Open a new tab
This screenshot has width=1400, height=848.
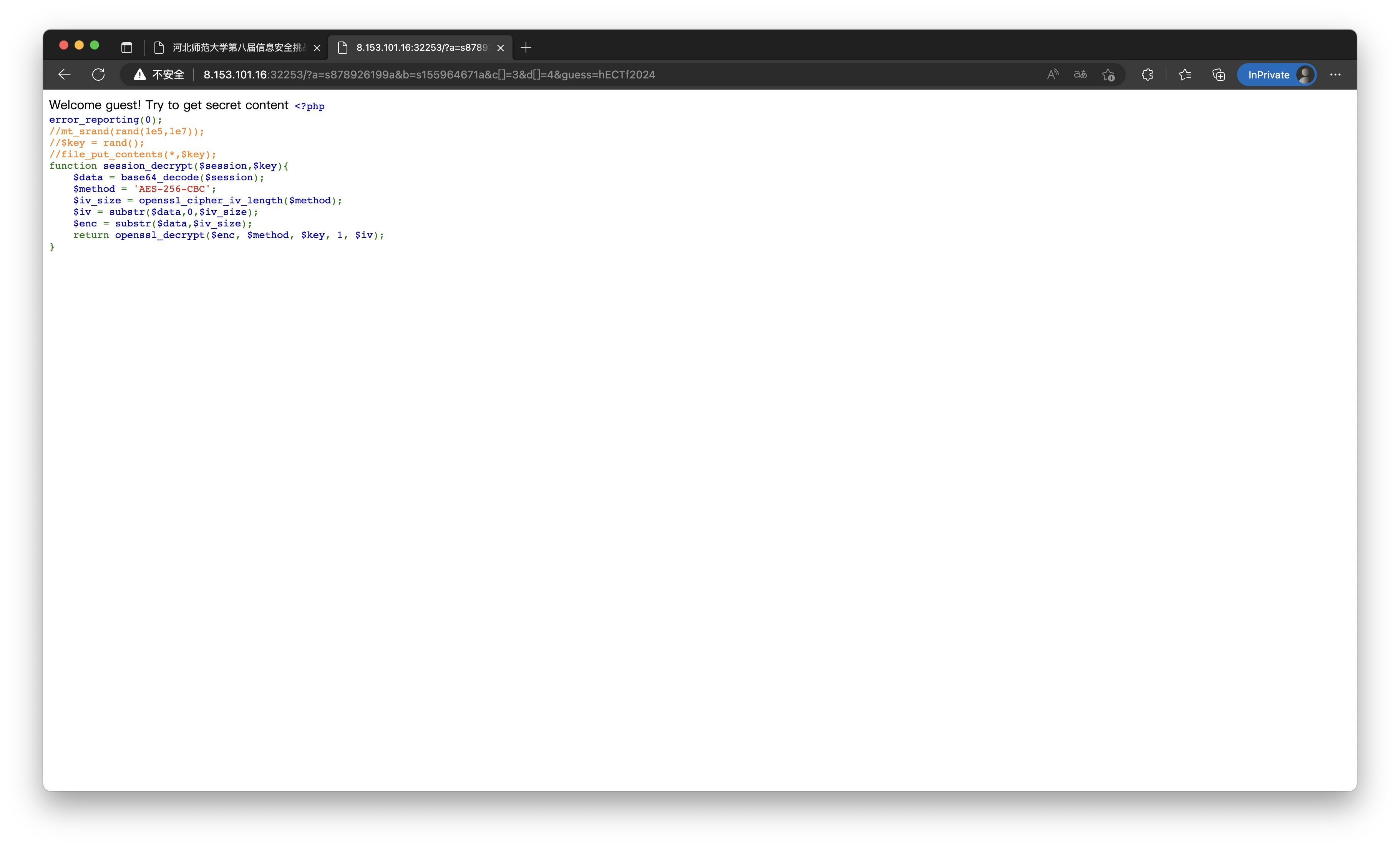click(526, 48)
